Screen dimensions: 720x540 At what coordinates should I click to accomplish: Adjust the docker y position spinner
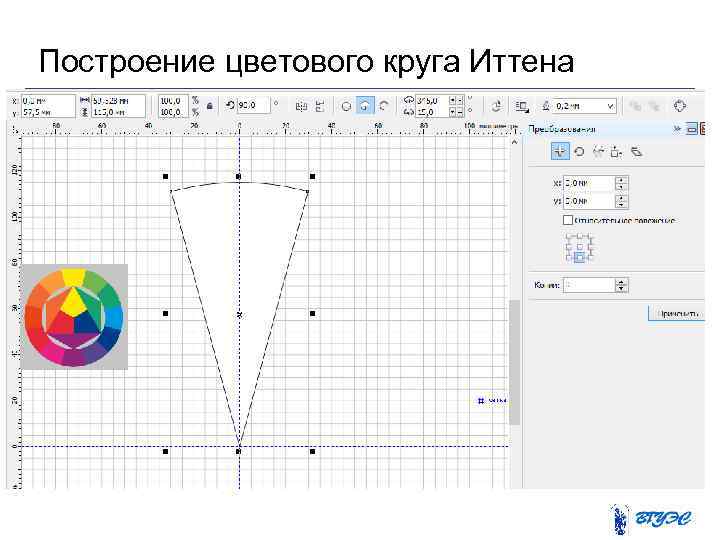point(621,201)
